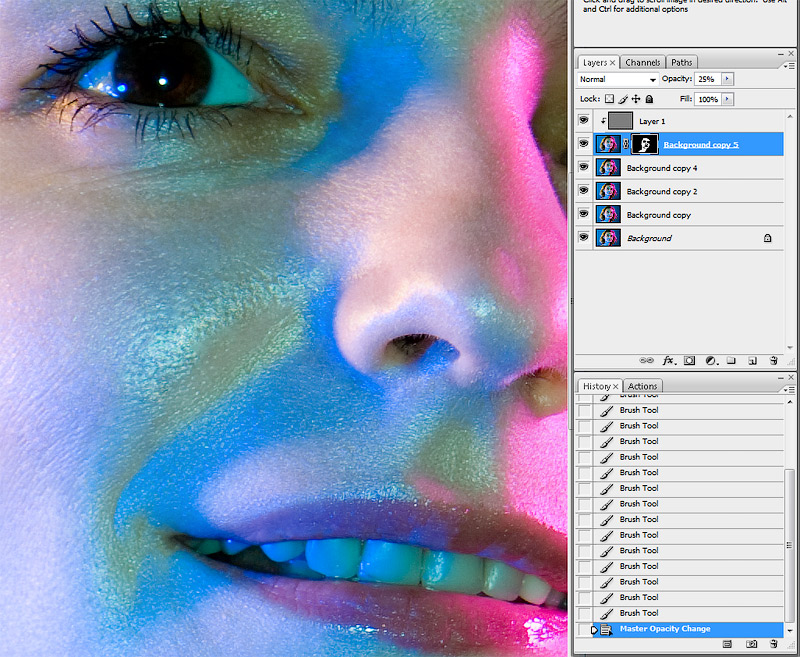The height and width of the screenshot is (657, 800).
Task: Close the Layers tab with its x
Action: tap(612, 63)
